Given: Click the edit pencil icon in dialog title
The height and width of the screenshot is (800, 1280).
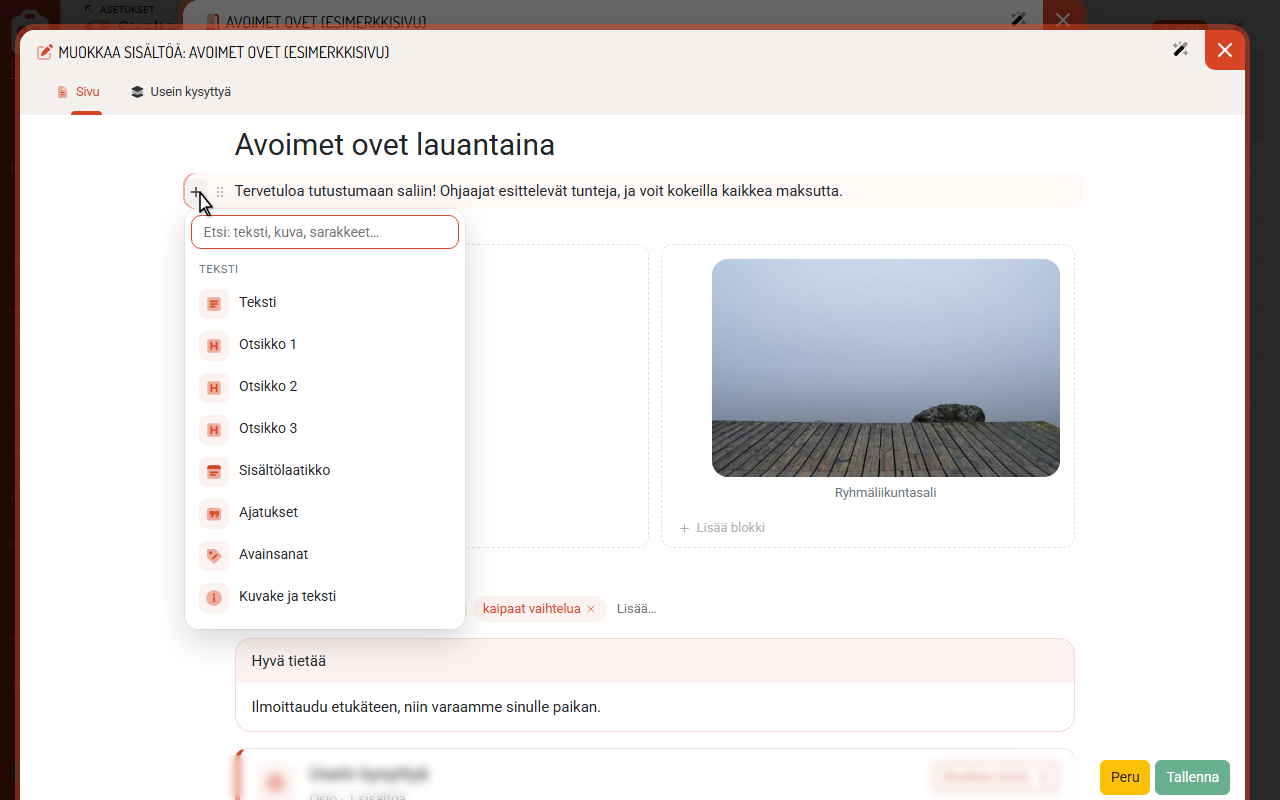Looking at the screenshot, I should coord(45,52).
